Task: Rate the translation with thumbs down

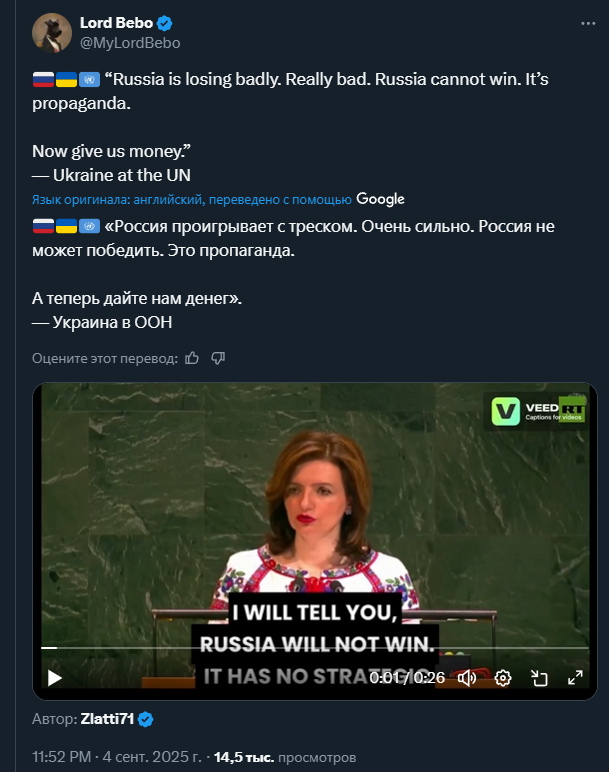Action: (x=218, y=358)
